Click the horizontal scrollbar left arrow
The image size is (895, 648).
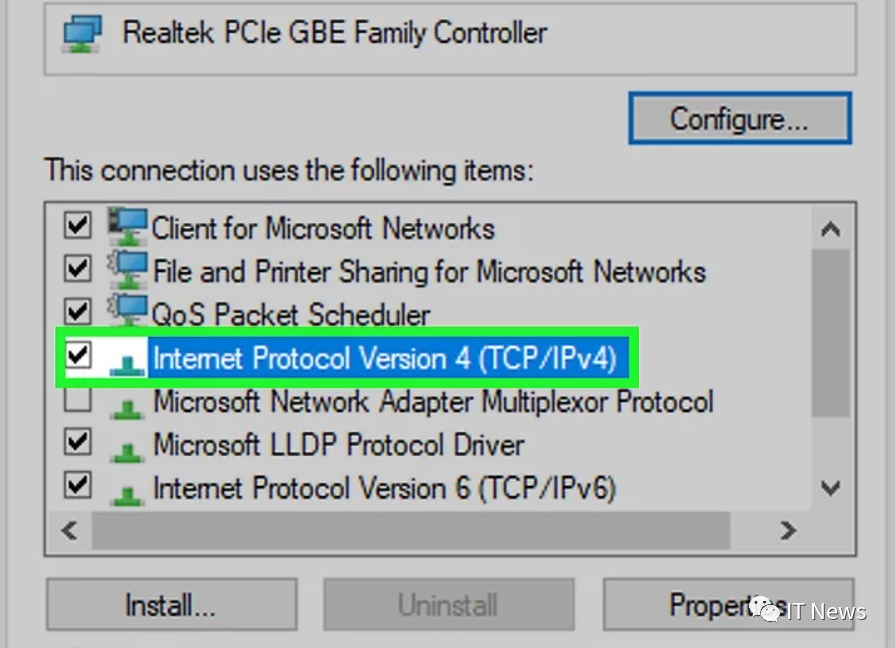[x=69, y=530]
